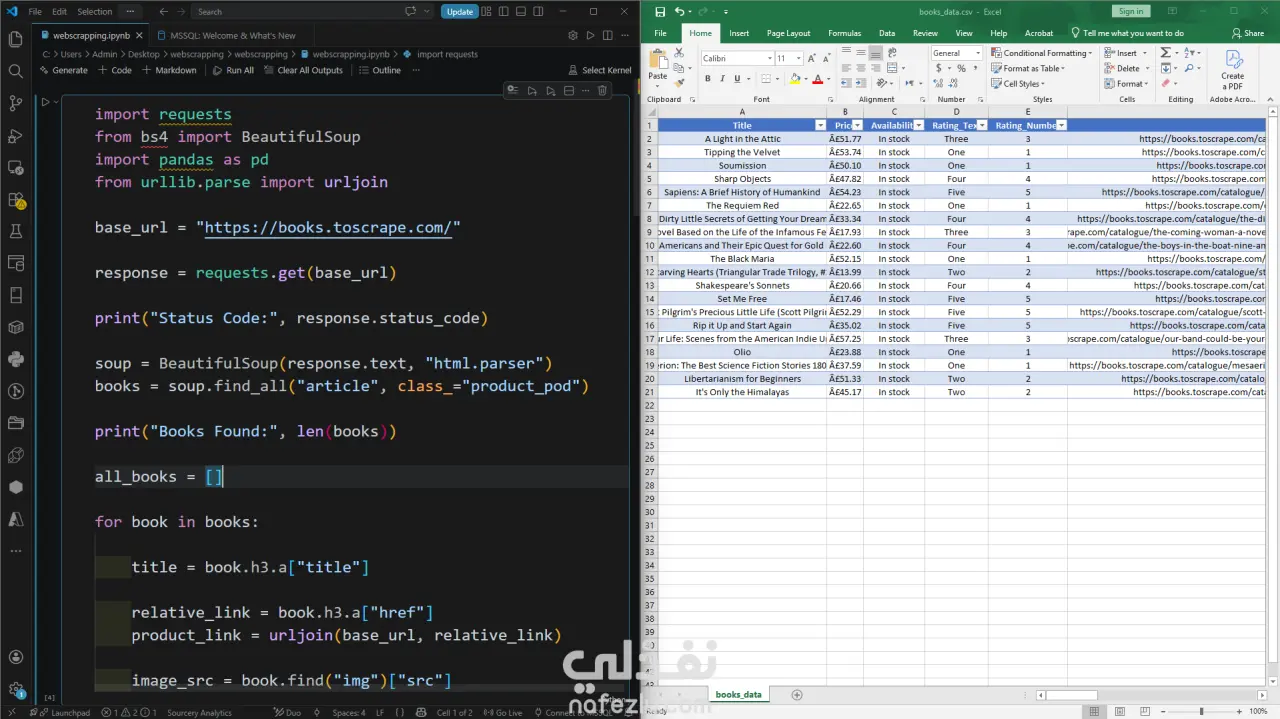Click AutoSum in the Excel Editing group
This screenshot has height=719, width=1280.
[1165, 53]
